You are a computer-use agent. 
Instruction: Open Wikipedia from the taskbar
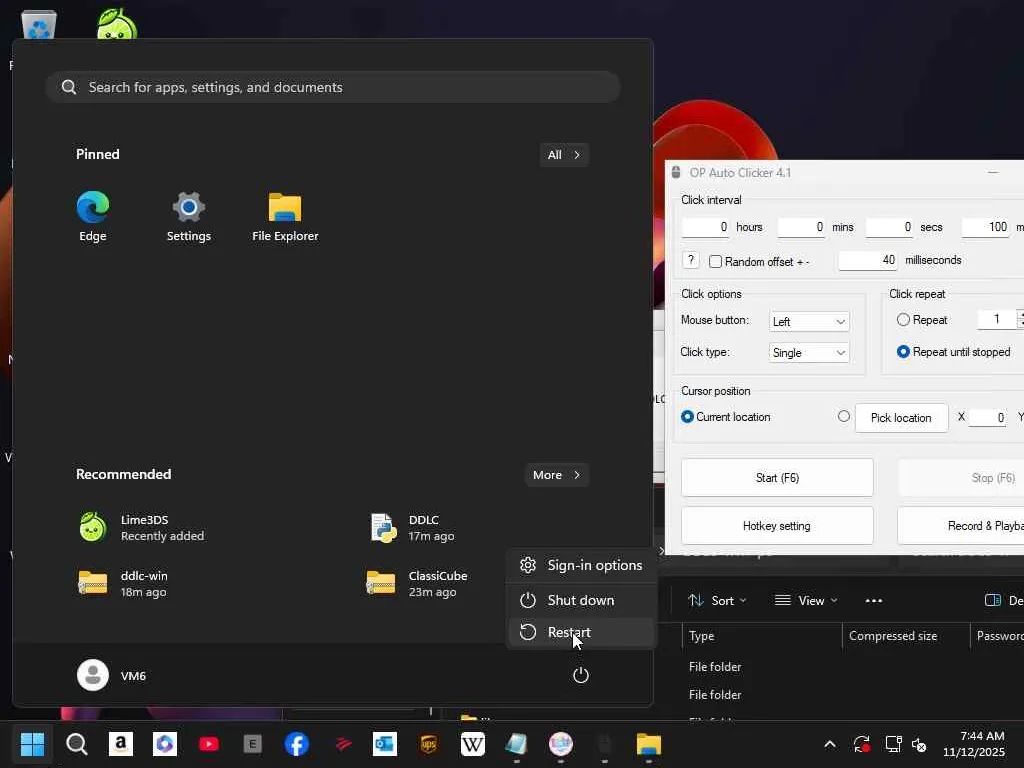[473, 744]
